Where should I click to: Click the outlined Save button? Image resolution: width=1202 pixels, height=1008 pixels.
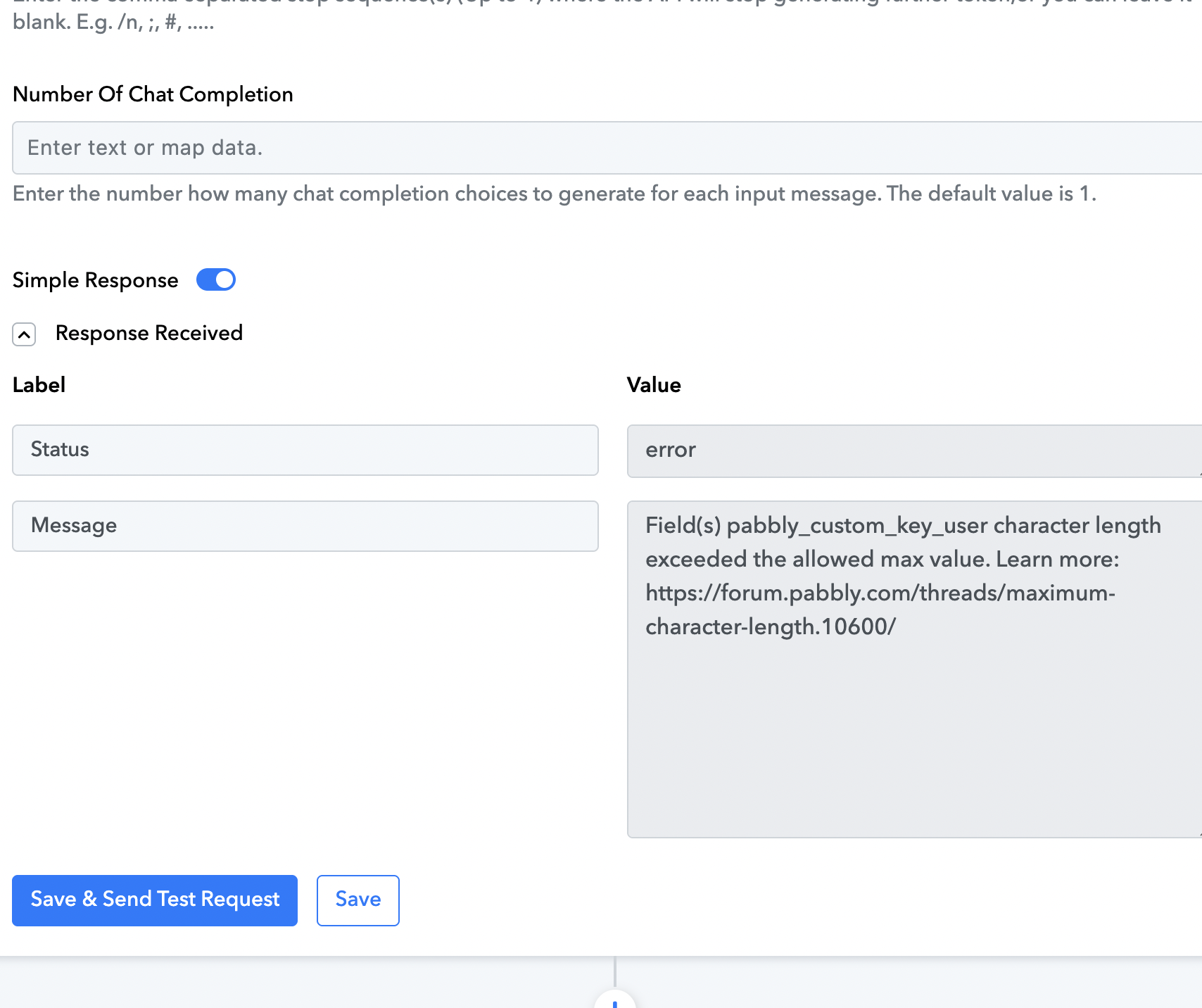tap(358, 900)
